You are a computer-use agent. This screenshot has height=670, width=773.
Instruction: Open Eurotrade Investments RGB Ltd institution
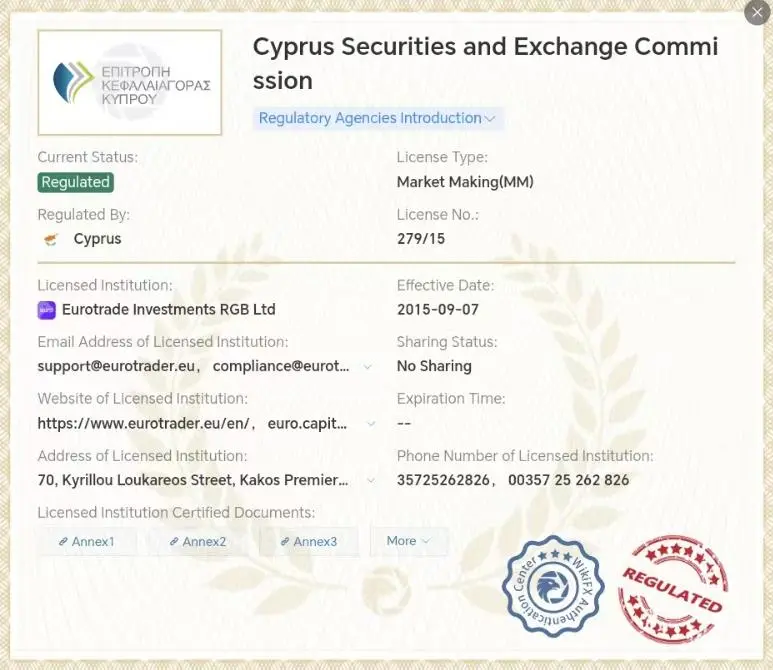tap(169, 310)
